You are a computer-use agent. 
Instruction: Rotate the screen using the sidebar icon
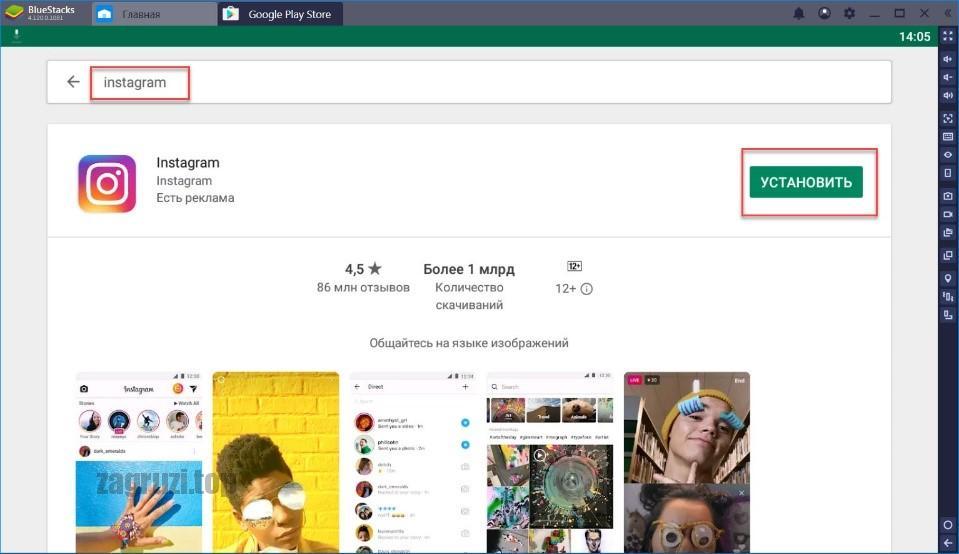(947, 315)
